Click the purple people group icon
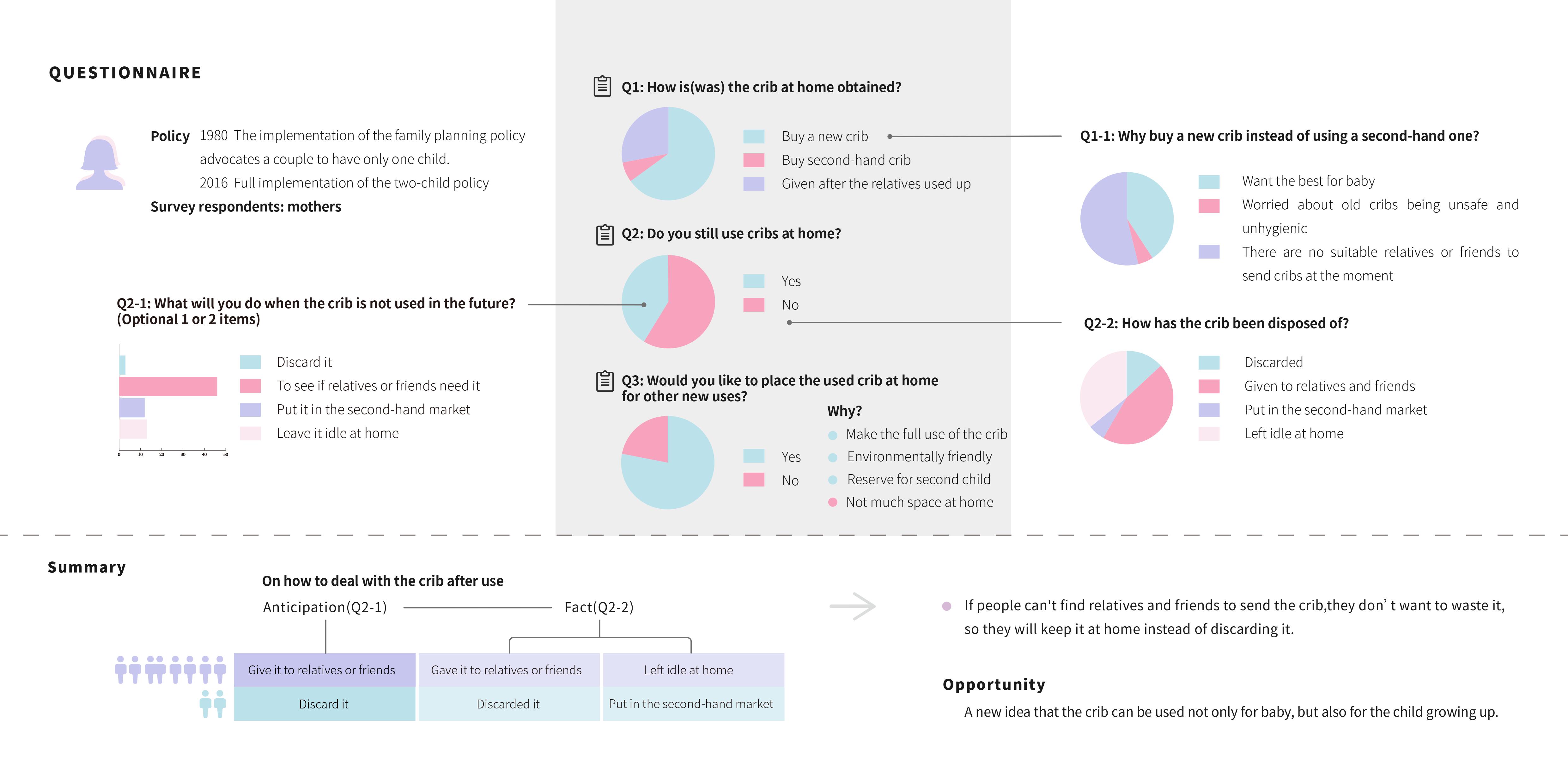Viewport: 1568px width, 784px height. pyautogui.click(x=170, y=670)
